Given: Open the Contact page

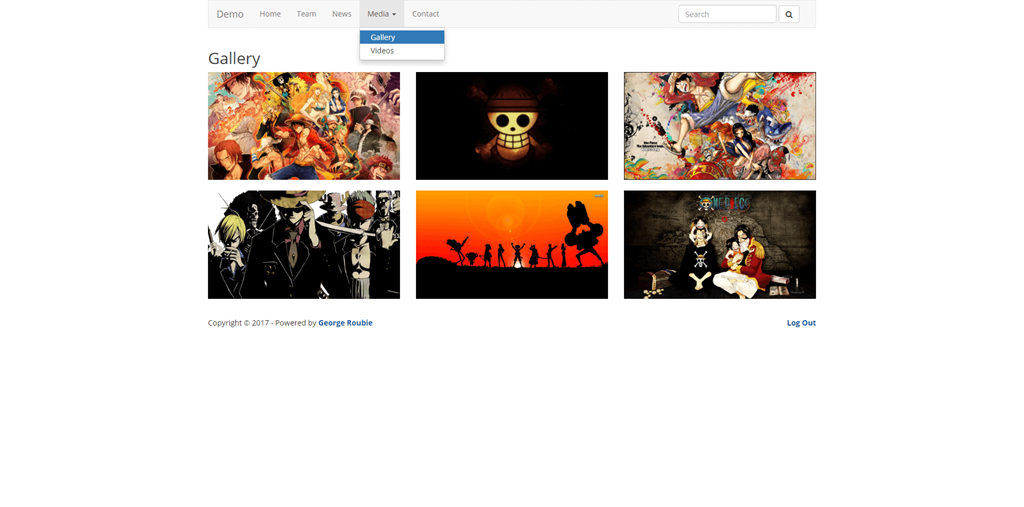Looking at the screenshot, I should [425, 14].
